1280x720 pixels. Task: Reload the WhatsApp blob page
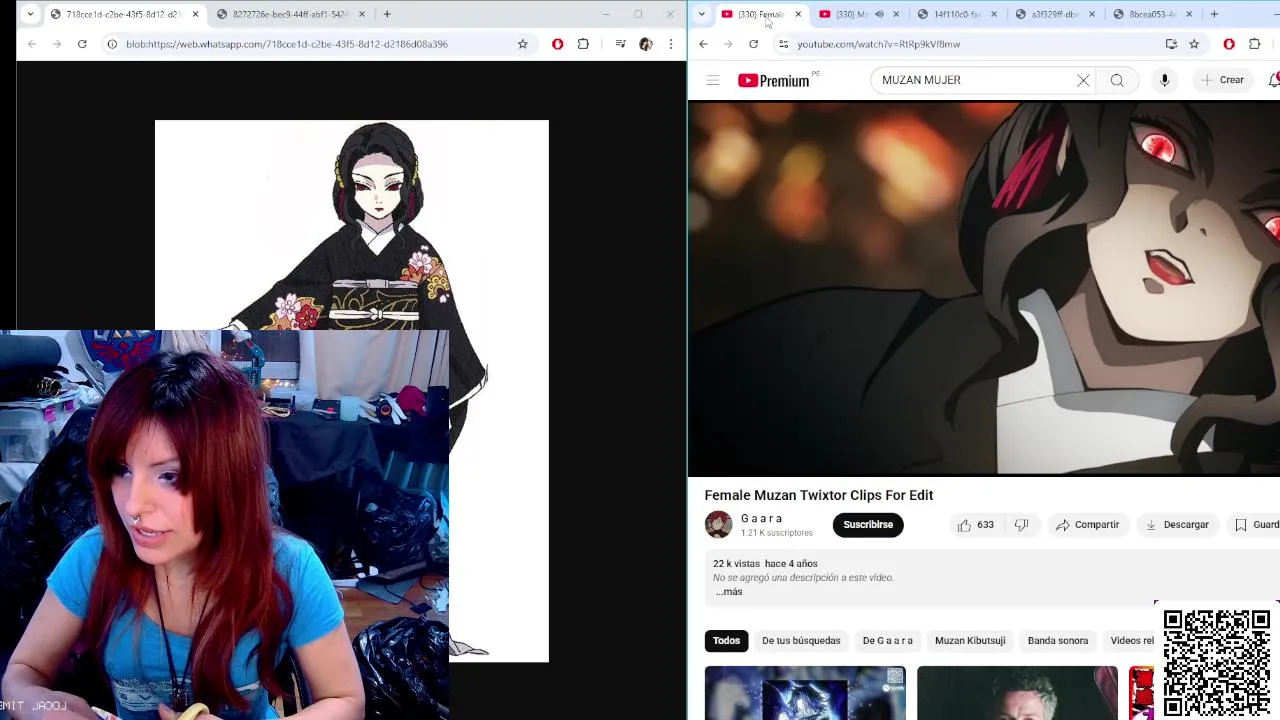click(82, 44)
